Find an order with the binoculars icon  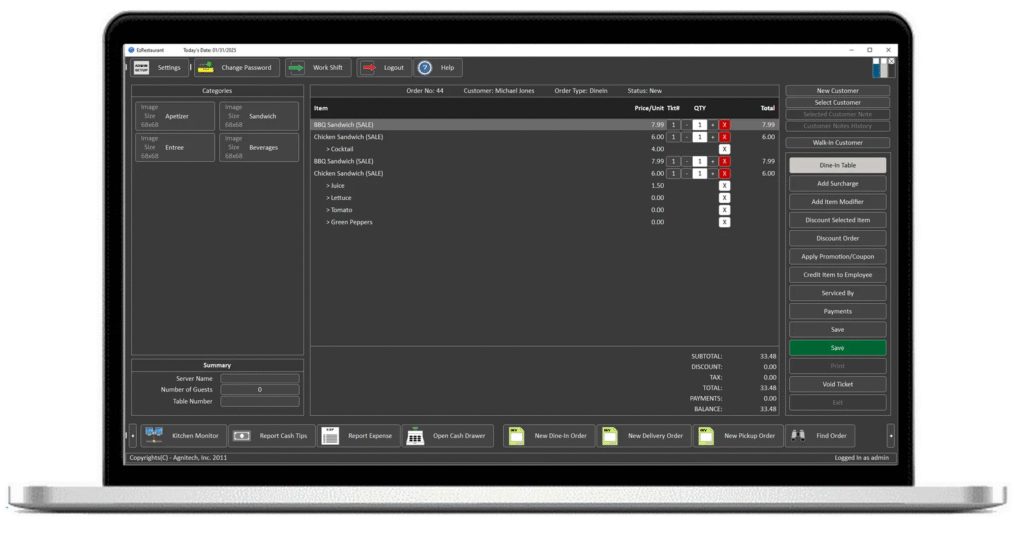point(820,436)
